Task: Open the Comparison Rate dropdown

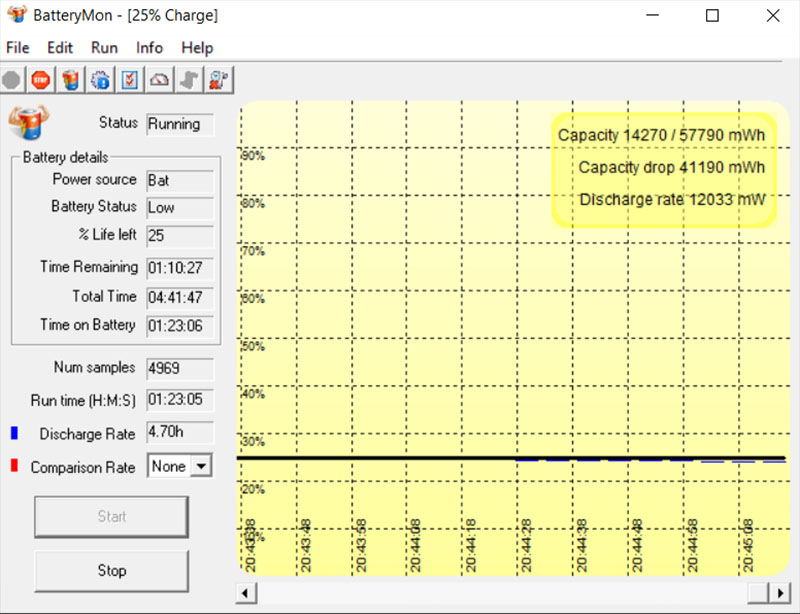Action: point(202,466)
